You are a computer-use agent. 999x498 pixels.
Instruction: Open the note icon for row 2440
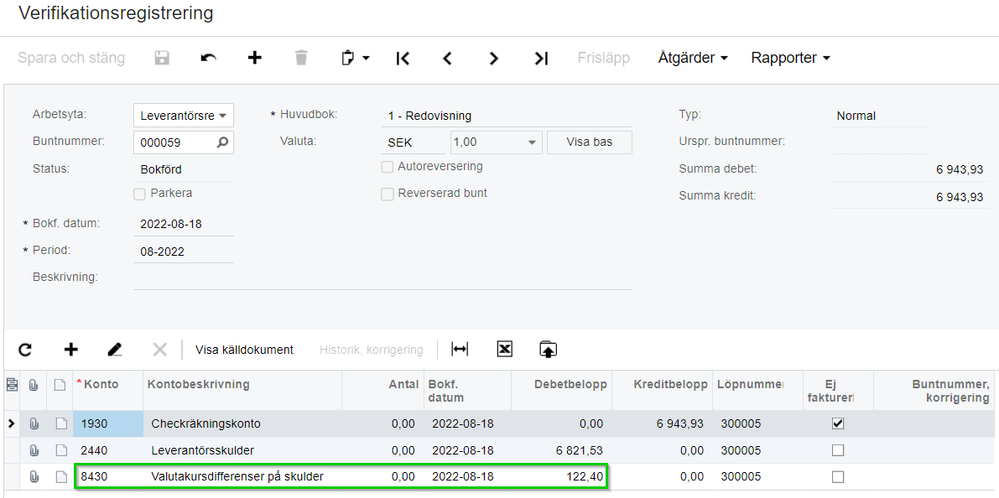60,450
